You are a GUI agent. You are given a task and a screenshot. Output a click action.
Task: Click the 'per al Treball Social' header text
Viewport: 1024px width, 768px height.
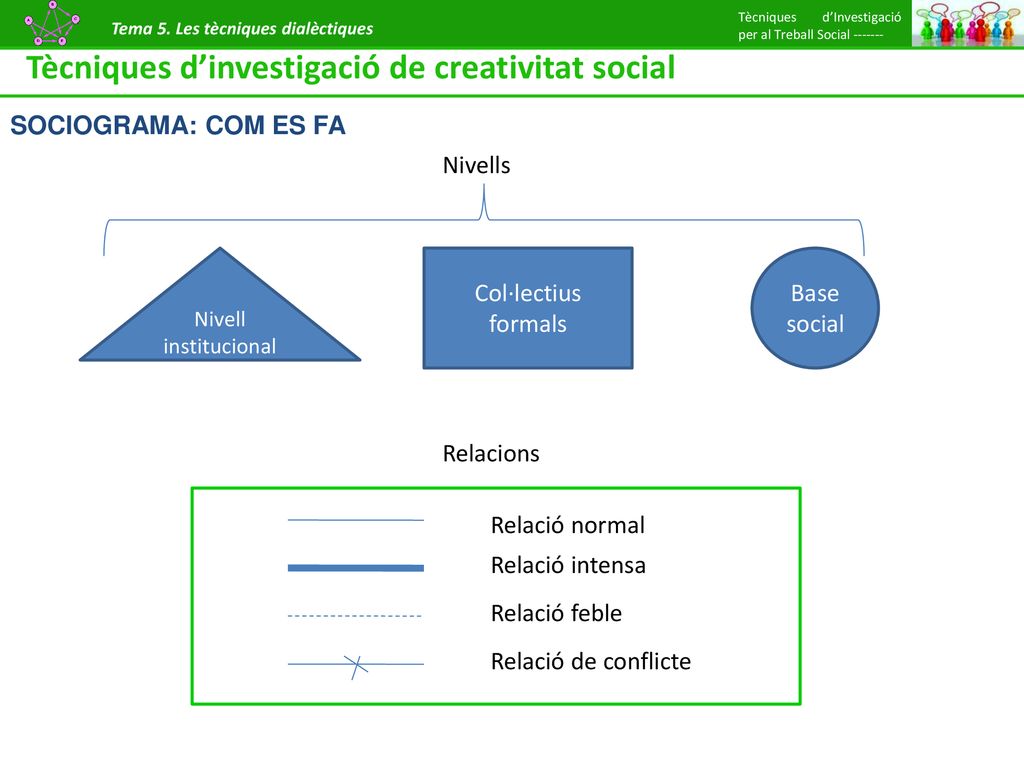pos(794,35)
